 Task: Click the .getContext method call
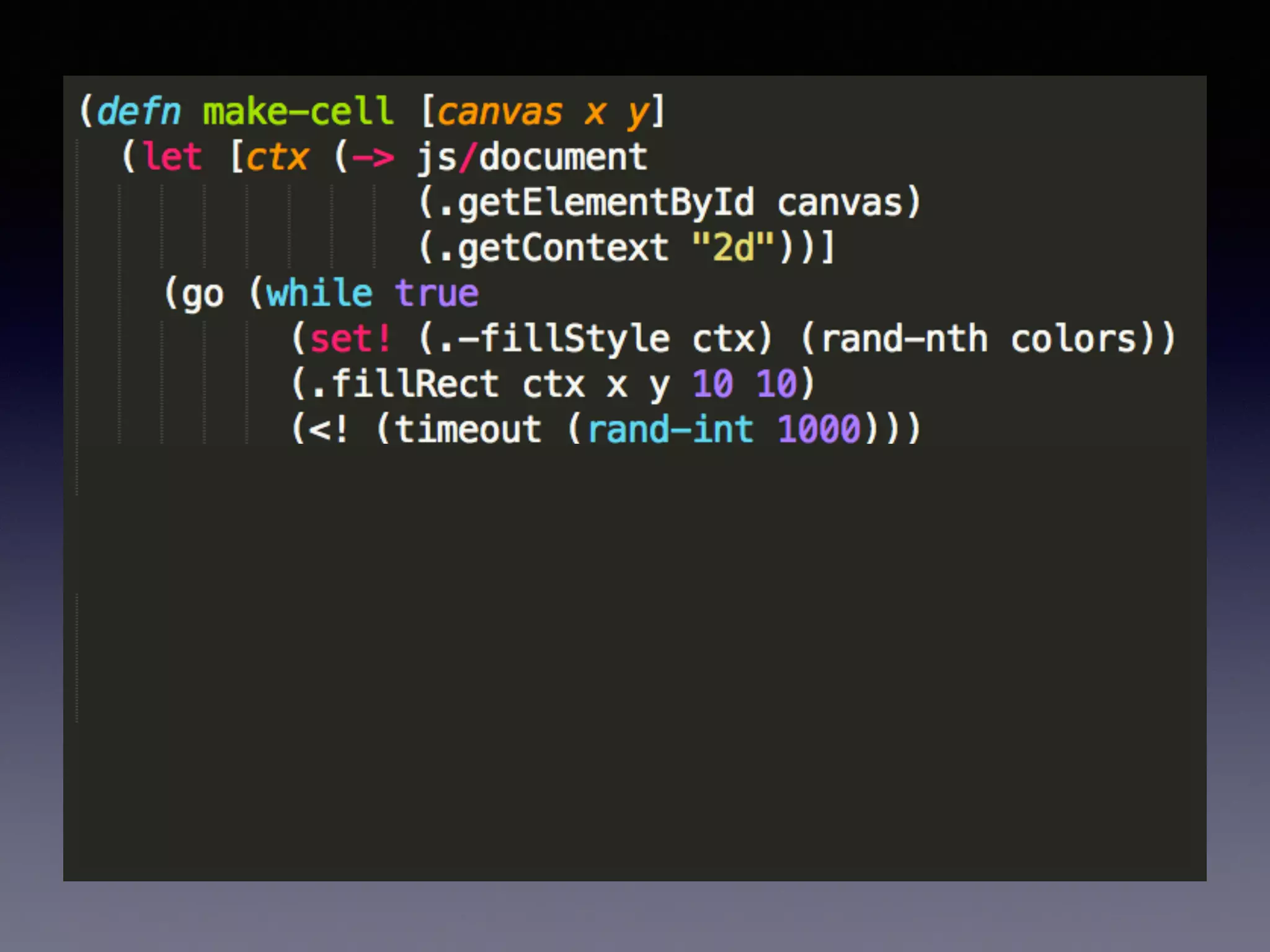(553, 248)
